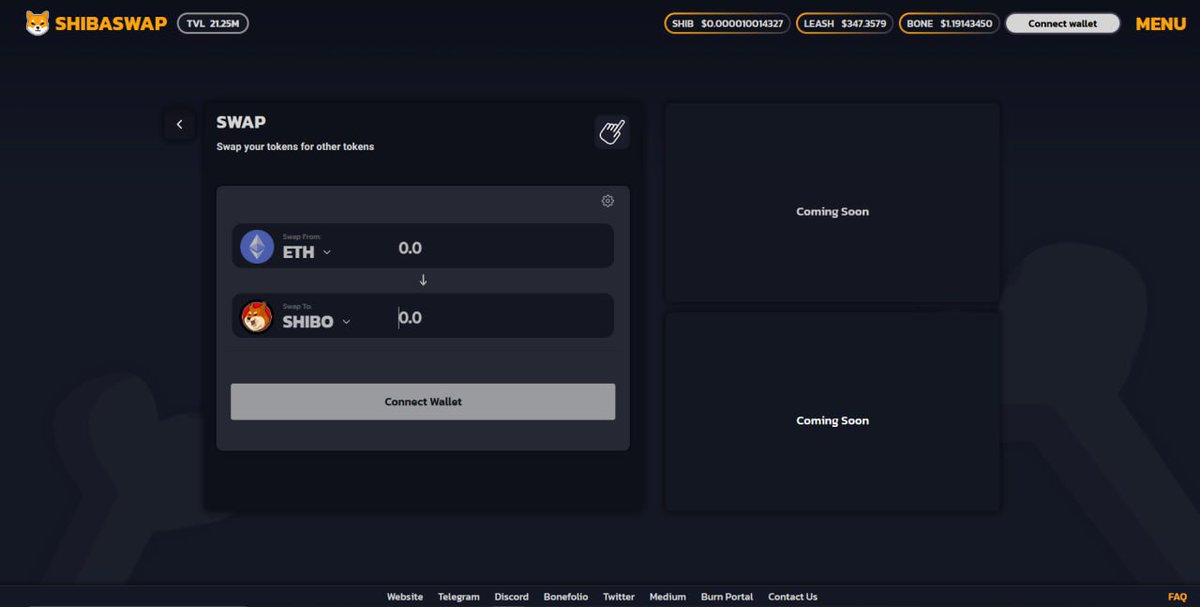Image resolution: width=1200 pixels, height=607 pixels.
Task: Go back with the left arrow button
Action: pos(180,124)
